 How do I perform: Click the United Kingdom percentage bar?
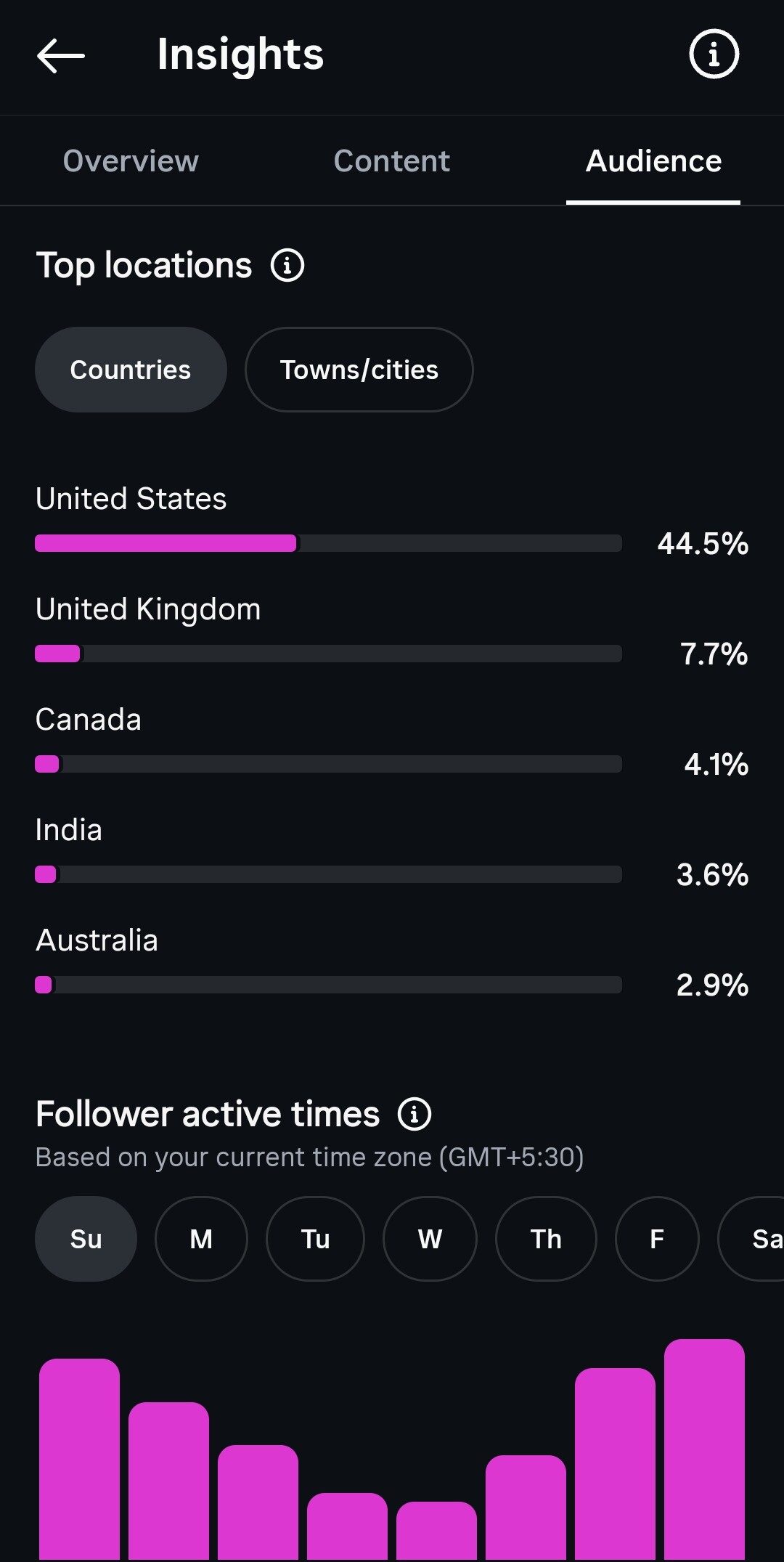click(x=328, y=654)
